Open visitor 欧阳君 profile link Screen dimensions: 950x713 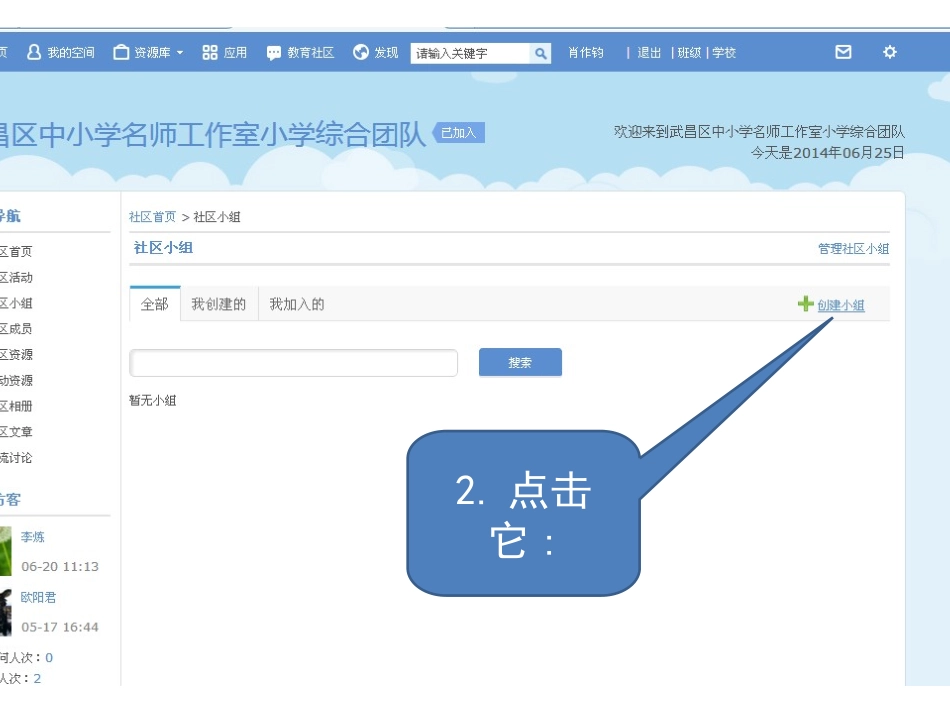pos(38,597)
